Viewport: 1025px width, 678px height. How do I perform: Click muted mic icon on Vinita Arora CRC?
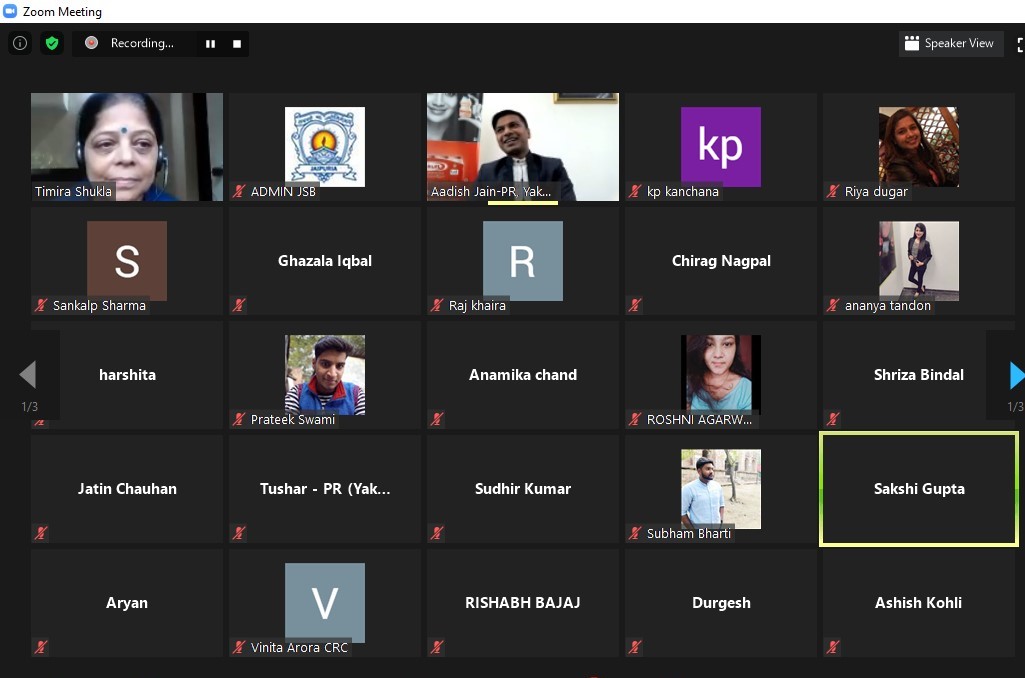239,647
